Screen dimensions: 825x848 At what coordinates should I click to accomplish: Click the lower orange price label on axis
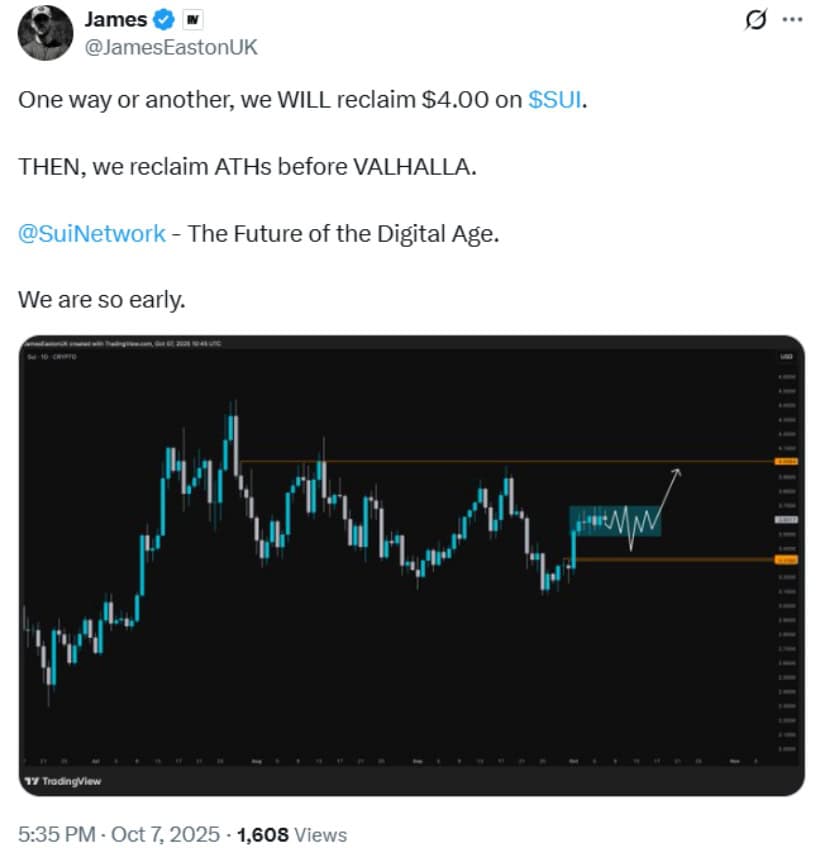coord(786,560)
